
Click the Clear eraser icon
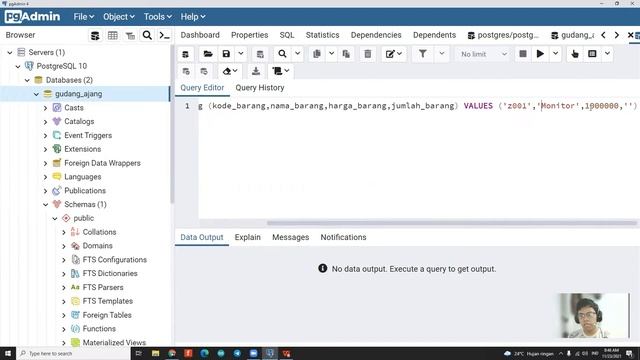(x=227, y=71)
